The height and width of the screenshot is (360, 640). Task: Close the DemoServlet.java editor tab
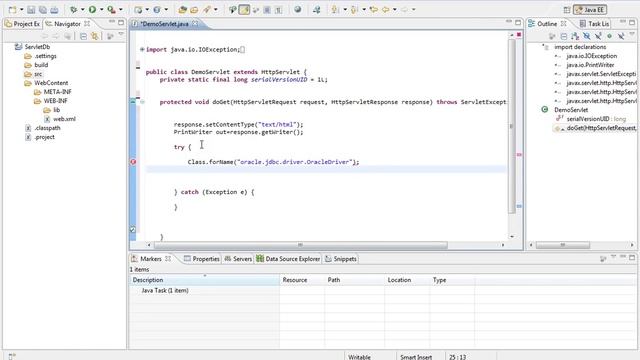195,24
